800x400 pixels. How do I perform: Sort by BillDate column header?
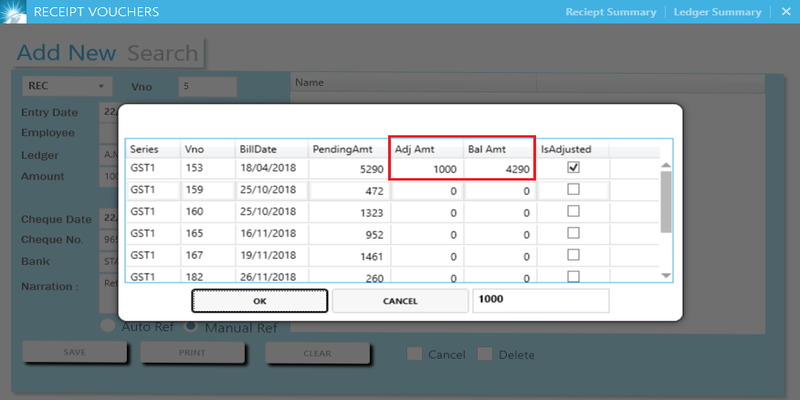(x=272, y=149)
